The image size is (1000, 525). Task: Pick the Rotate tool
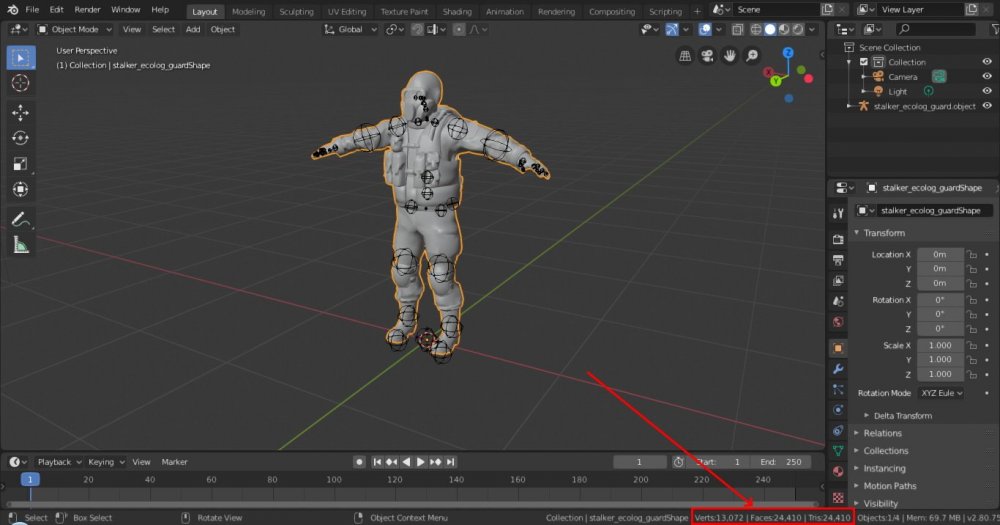[20, 138]
